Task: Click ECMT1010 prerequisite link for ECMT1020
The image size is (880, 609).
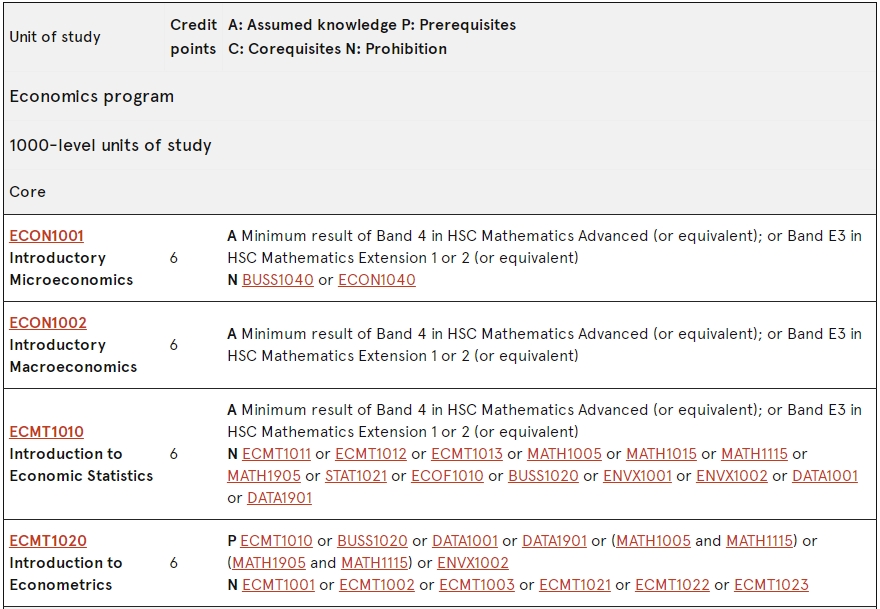Action: (x=276, y=541)
